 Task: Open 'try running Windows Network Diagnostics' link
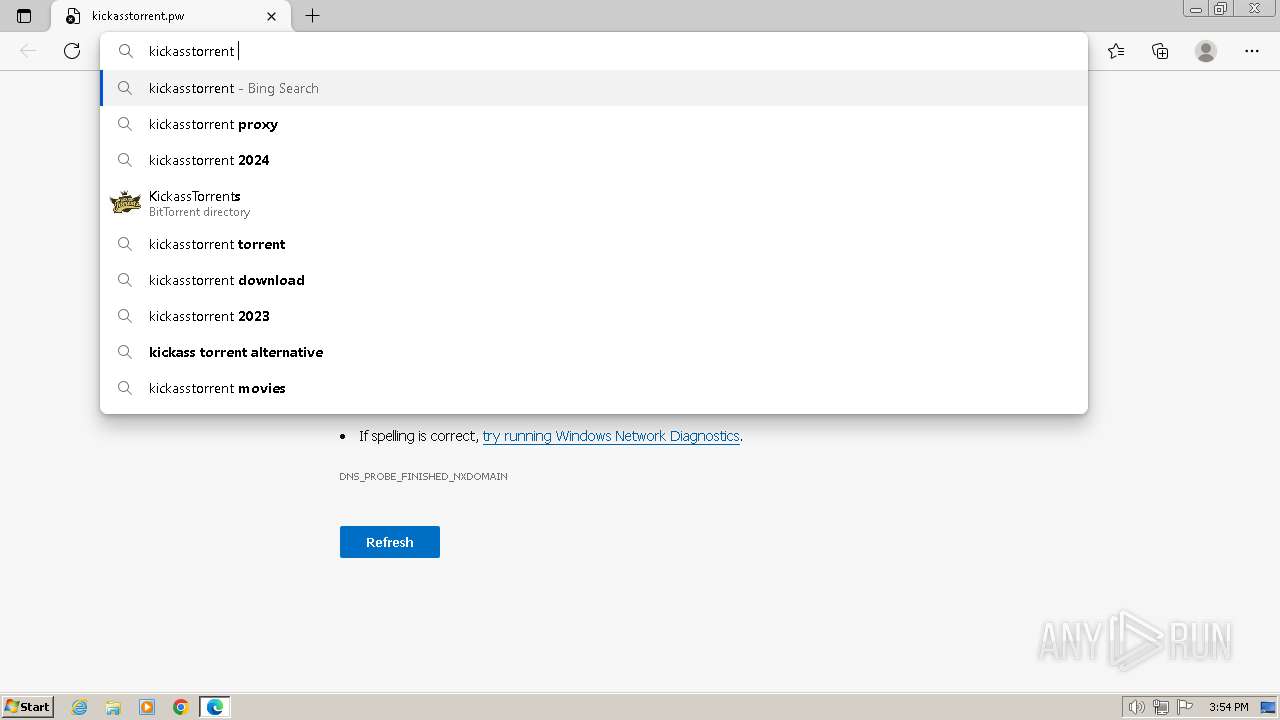611,436
